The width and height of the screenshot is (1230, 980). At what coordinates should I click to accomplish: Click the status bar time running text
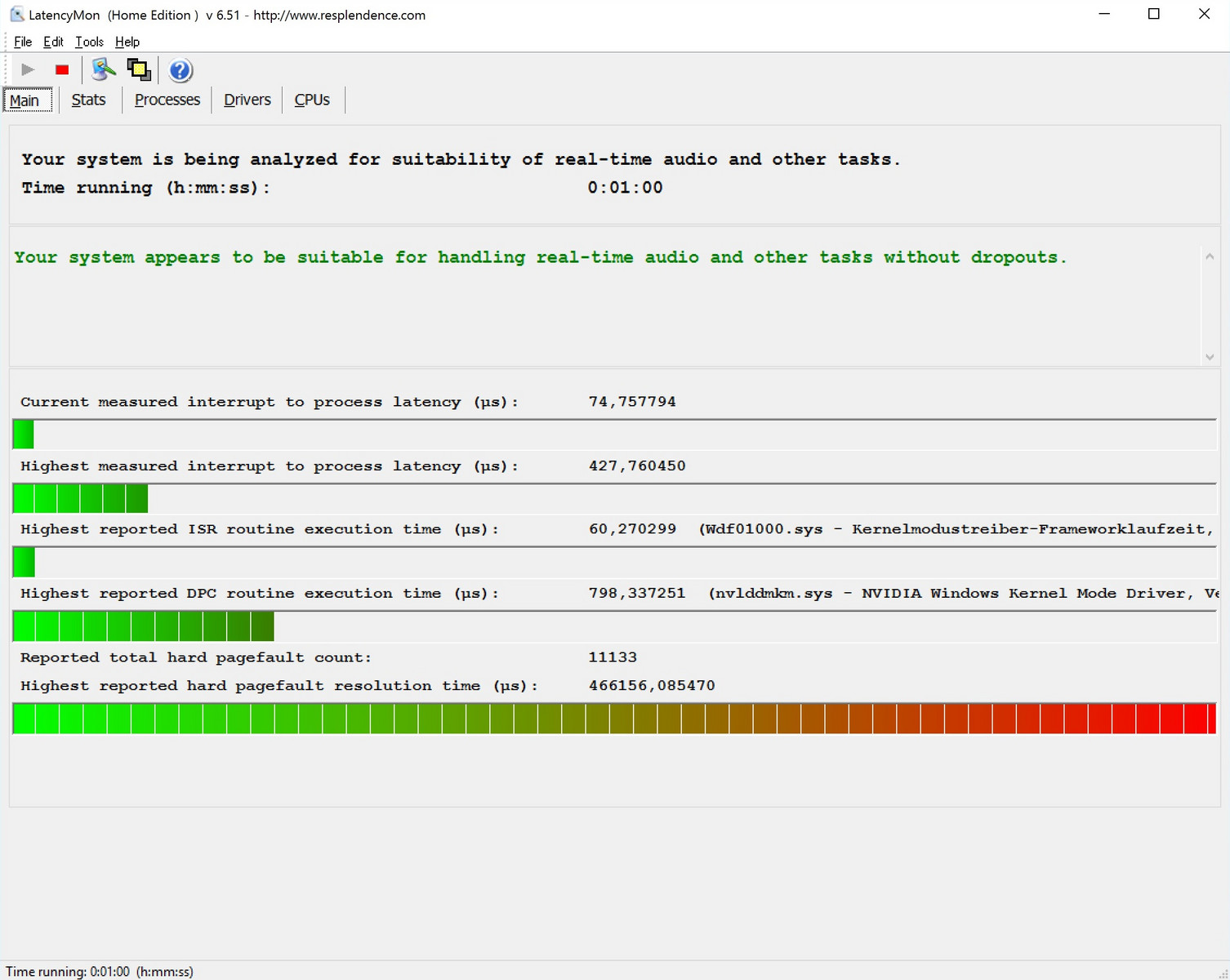pyautogui.click(x=100, y=972)
